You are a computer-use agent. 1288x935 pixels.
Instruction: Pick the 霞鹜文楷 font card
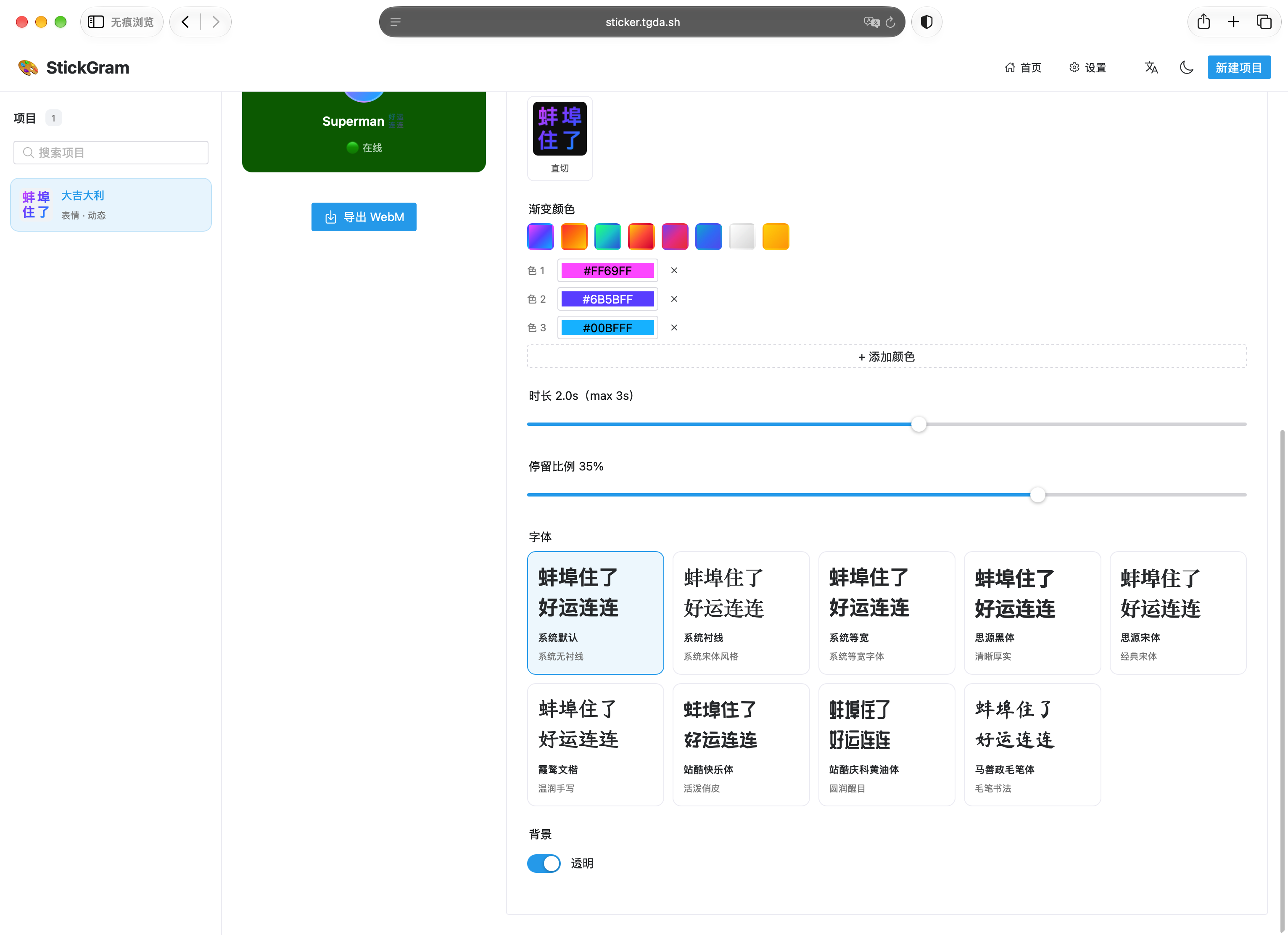[595, 744]
